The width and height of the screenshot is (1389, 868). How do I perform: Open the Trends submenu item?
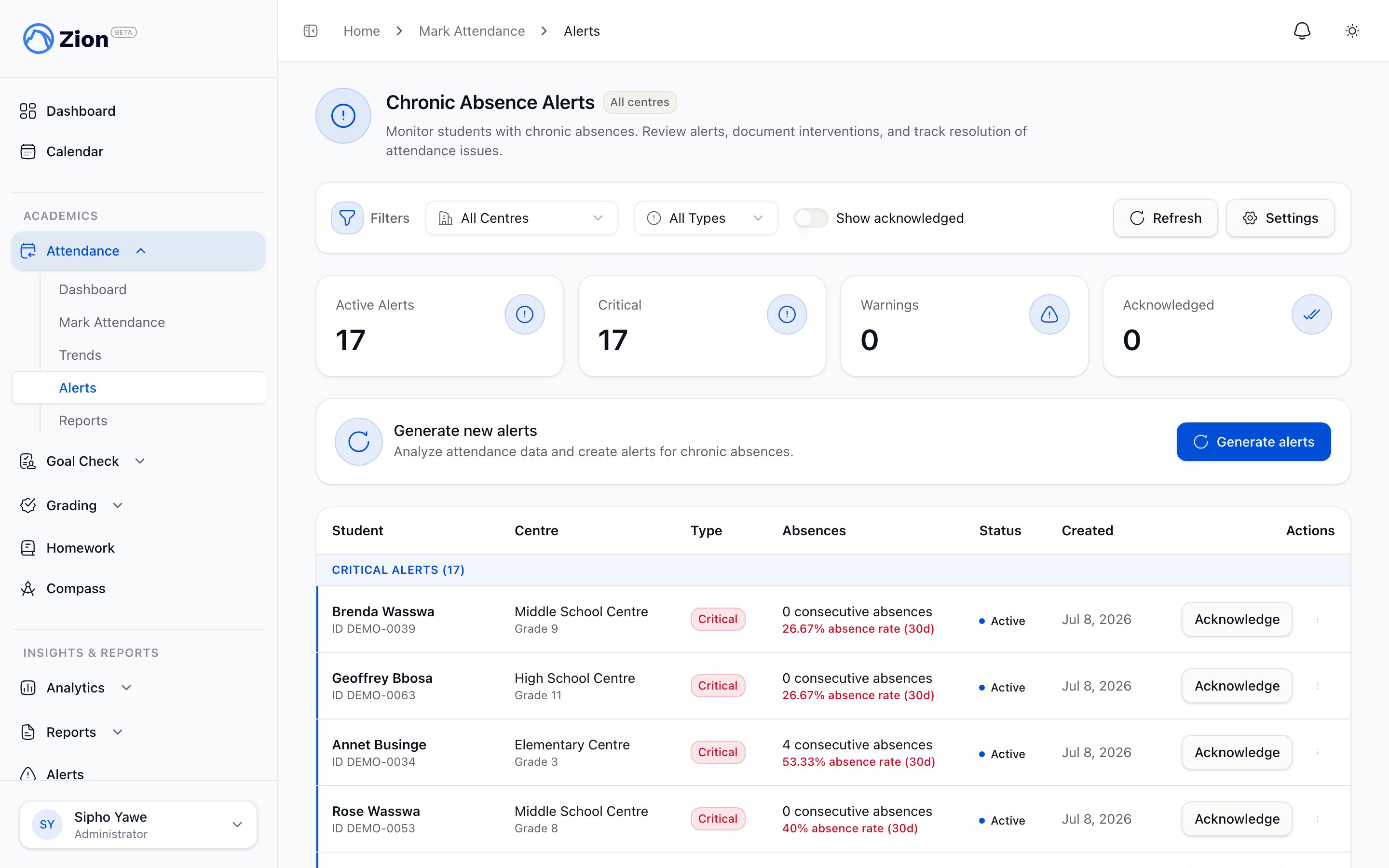click(x=80, y=355)
